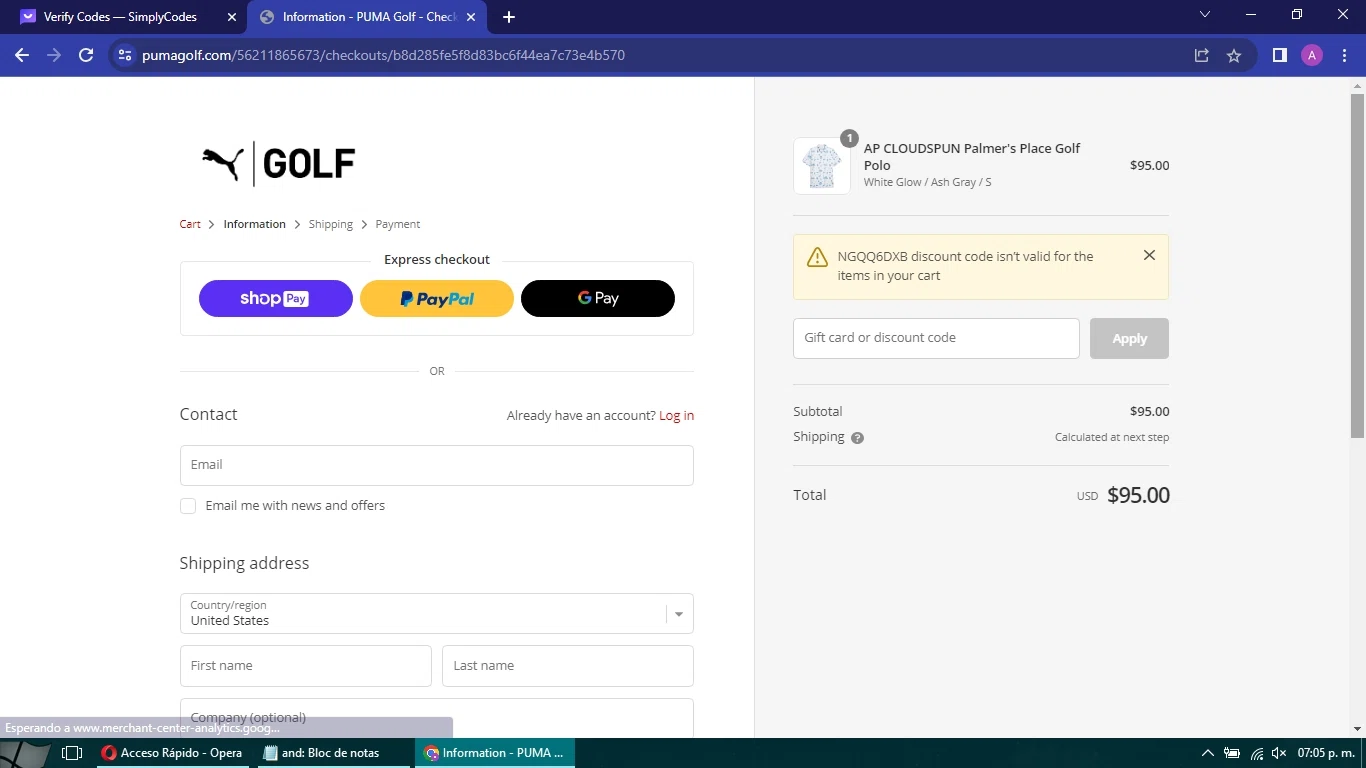Close the Information PUMA Golf tab
Viewport: 1366px width, 768px height.
(x=471, y=17)
